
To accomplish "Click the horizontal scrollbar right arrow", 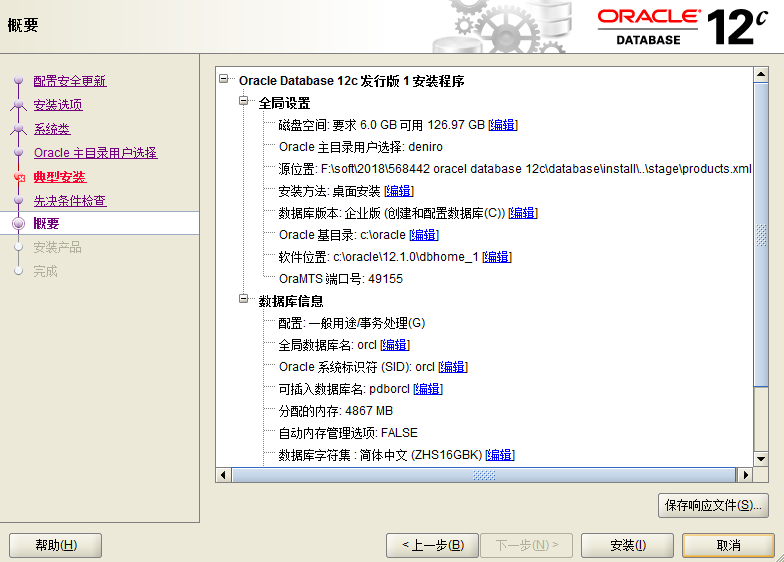I will (746, 475).
